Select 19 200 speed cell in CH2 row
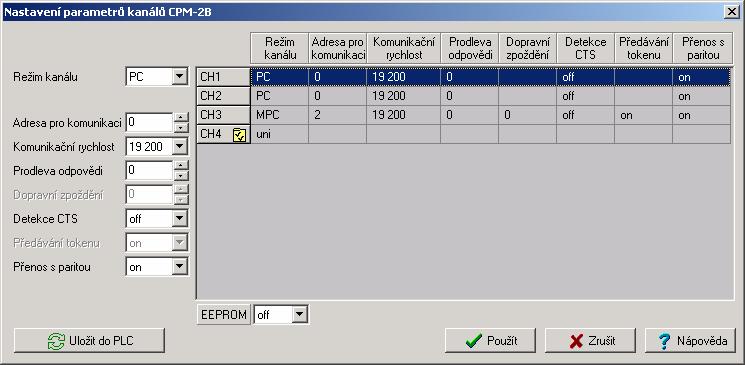This screenshot has width=745, height=365. pos(404,96)
